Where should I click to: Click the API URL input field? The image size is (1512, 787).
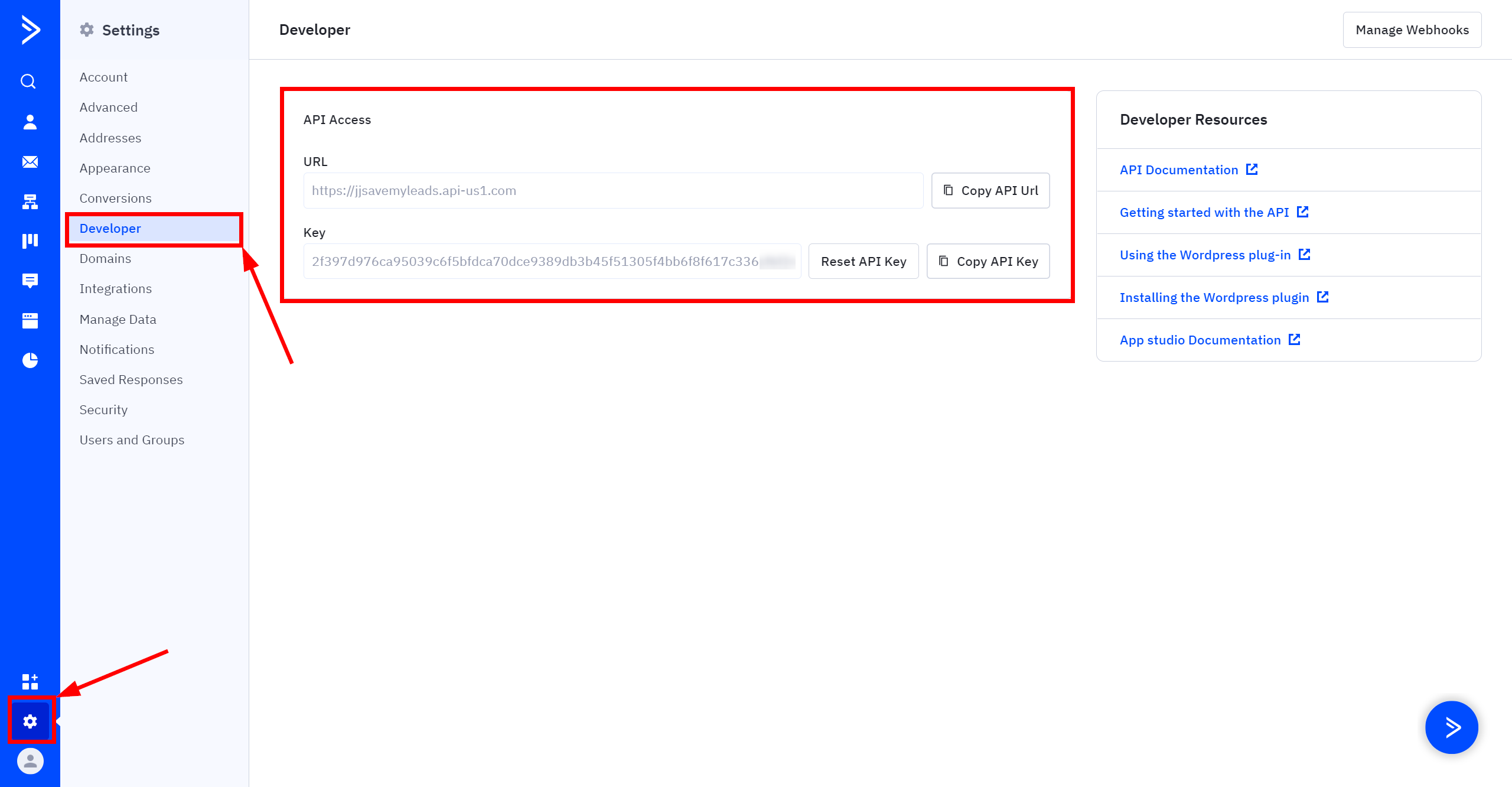[x=613, y=190]
